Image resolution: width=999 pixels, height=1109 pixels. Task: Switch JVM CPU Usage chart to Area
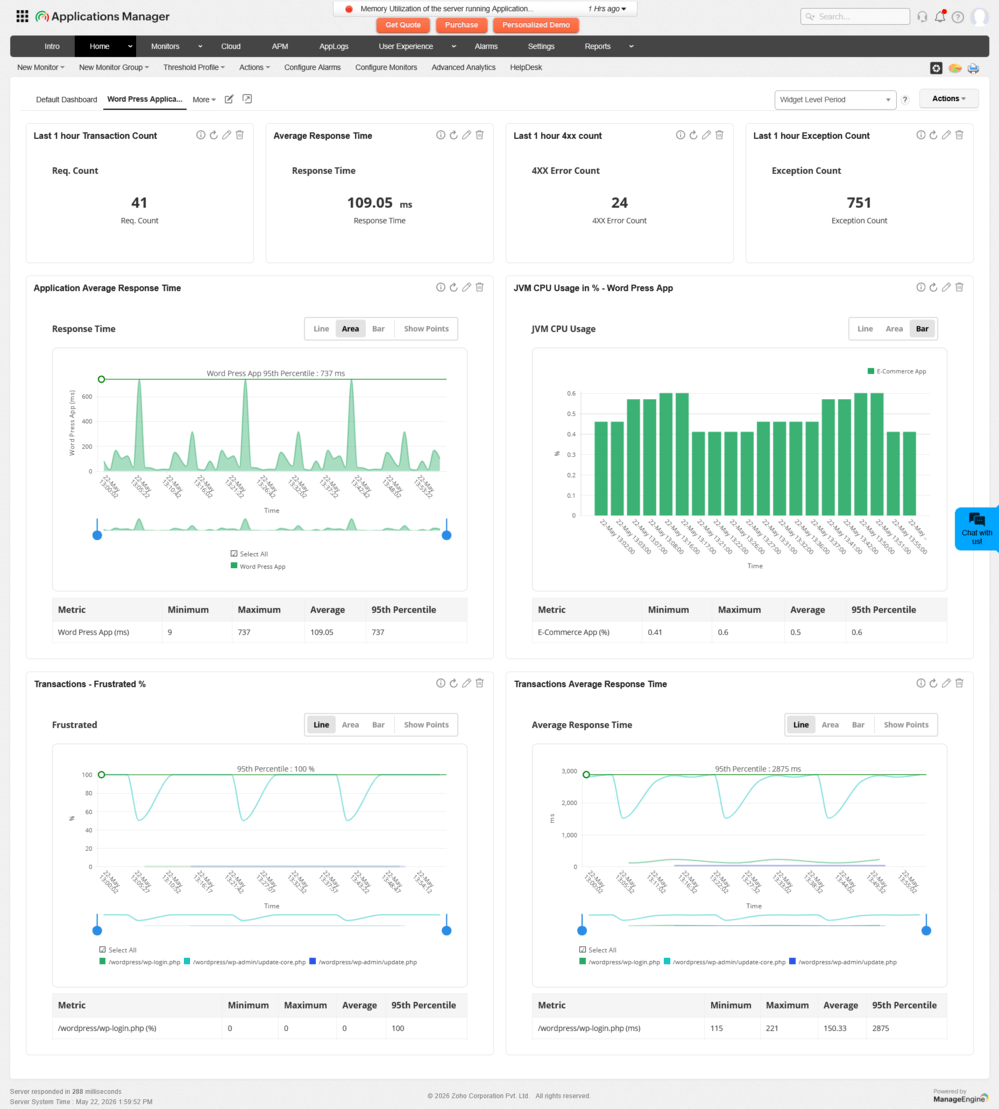[894, 329]
